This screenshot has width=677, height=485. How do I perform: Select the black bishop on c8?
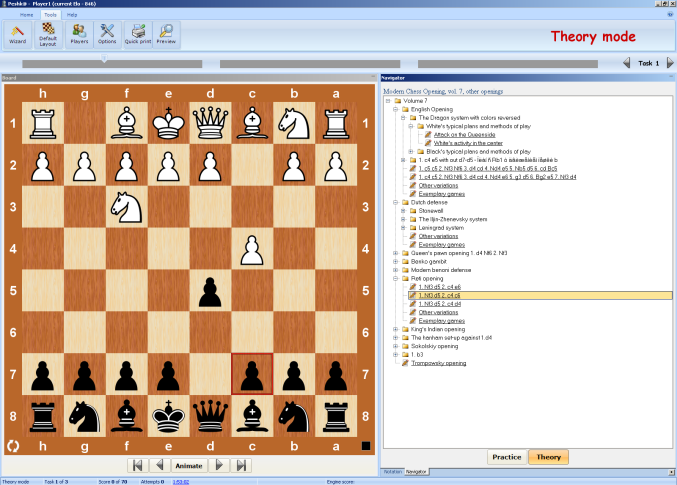click(252, 416)
